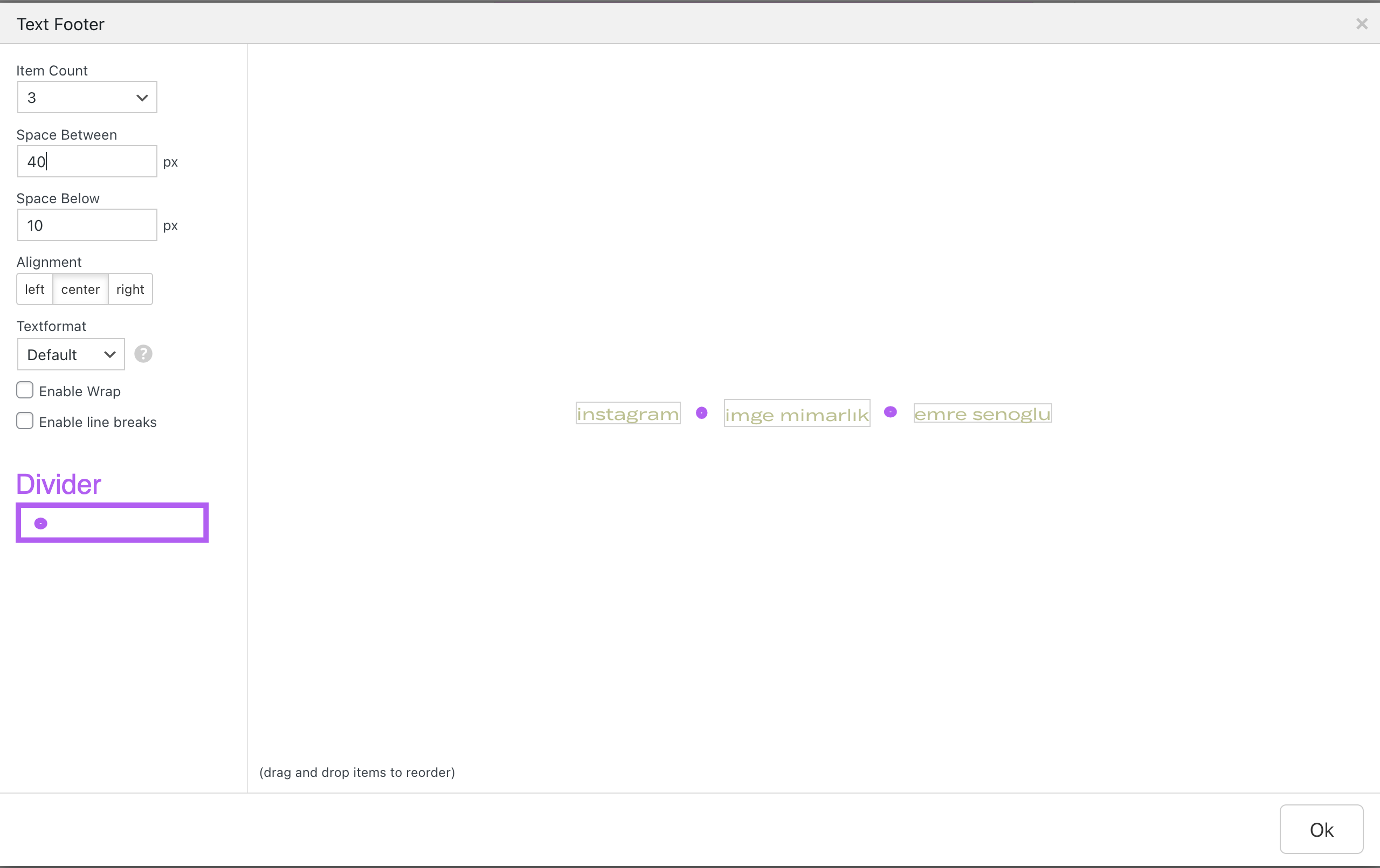The image size is (1380, 868).
Task: Click the divider dot after instagram
Action: click(701, 413)
